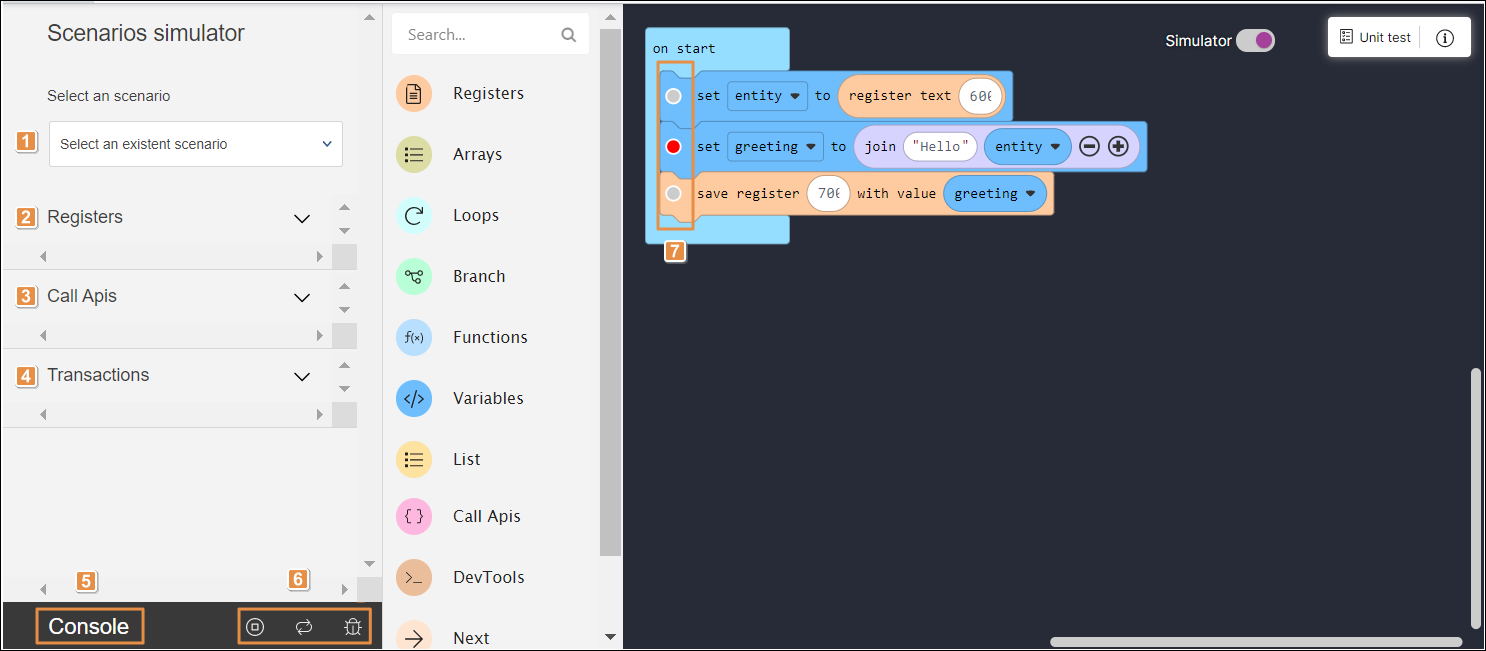The height and width of the screenshot is (651, 1486).
Task: Open the Arrays block category icon
Action: point(414,154)
